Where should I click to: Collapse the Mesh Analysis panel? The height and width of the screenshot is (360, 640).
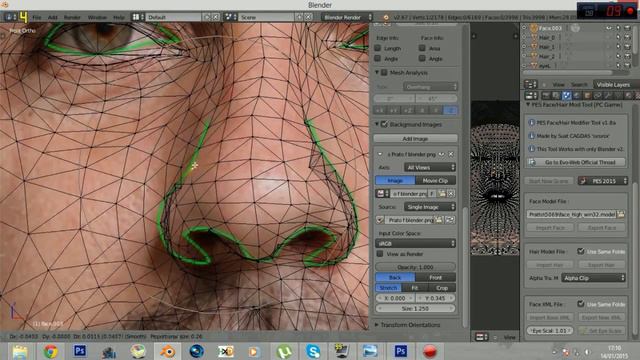tap(377, 72)
